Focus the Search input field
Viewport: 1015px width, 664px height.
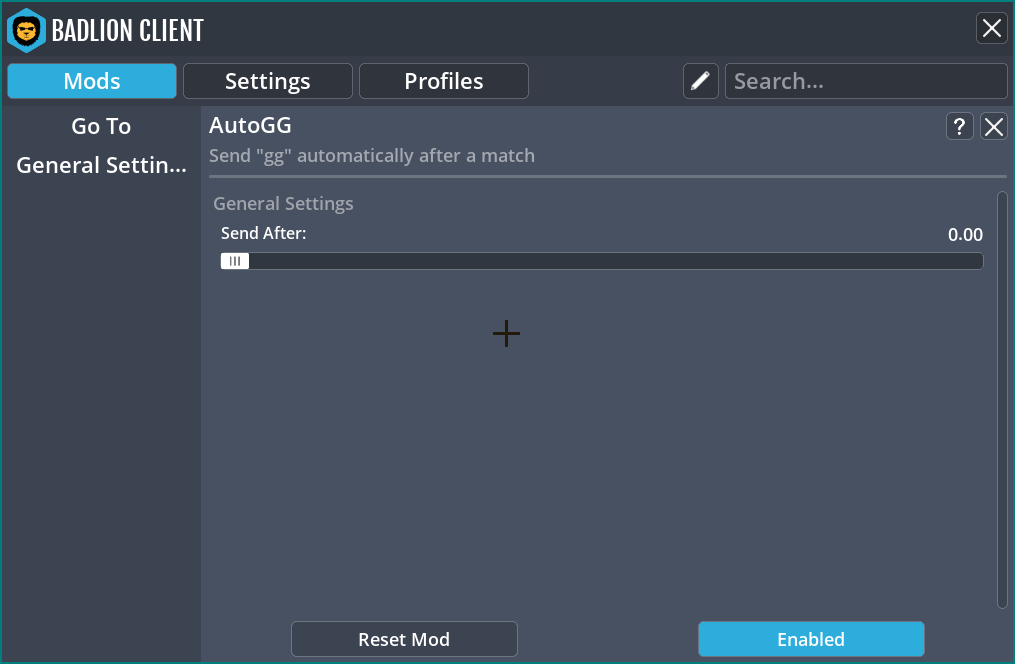point(866,81)
